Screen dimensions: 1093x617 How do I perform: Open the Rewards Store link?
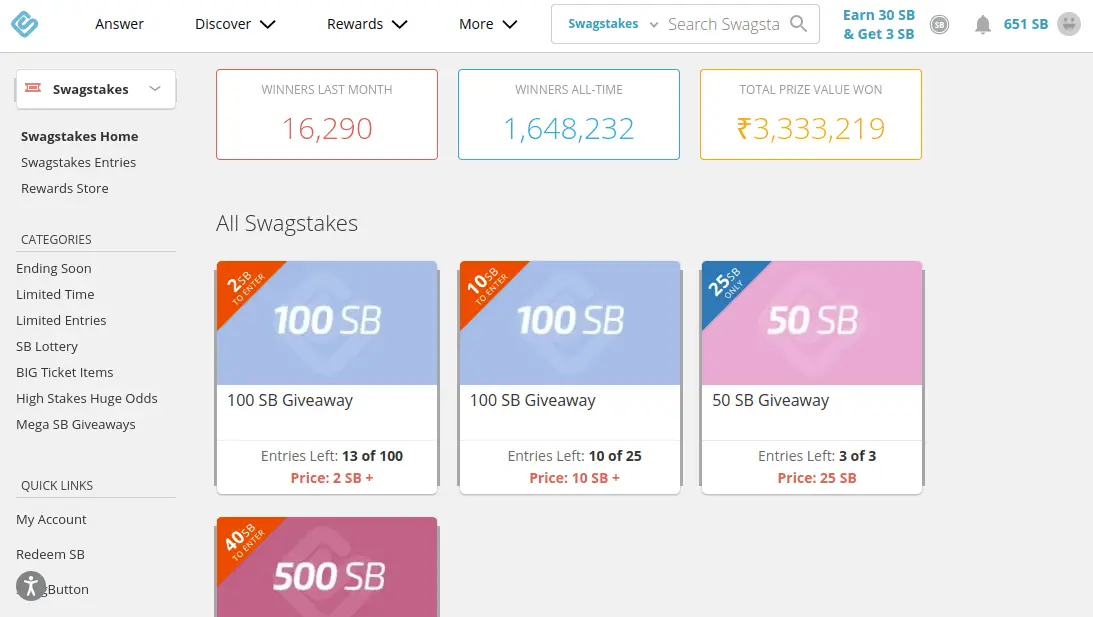[x=64, y=188]
